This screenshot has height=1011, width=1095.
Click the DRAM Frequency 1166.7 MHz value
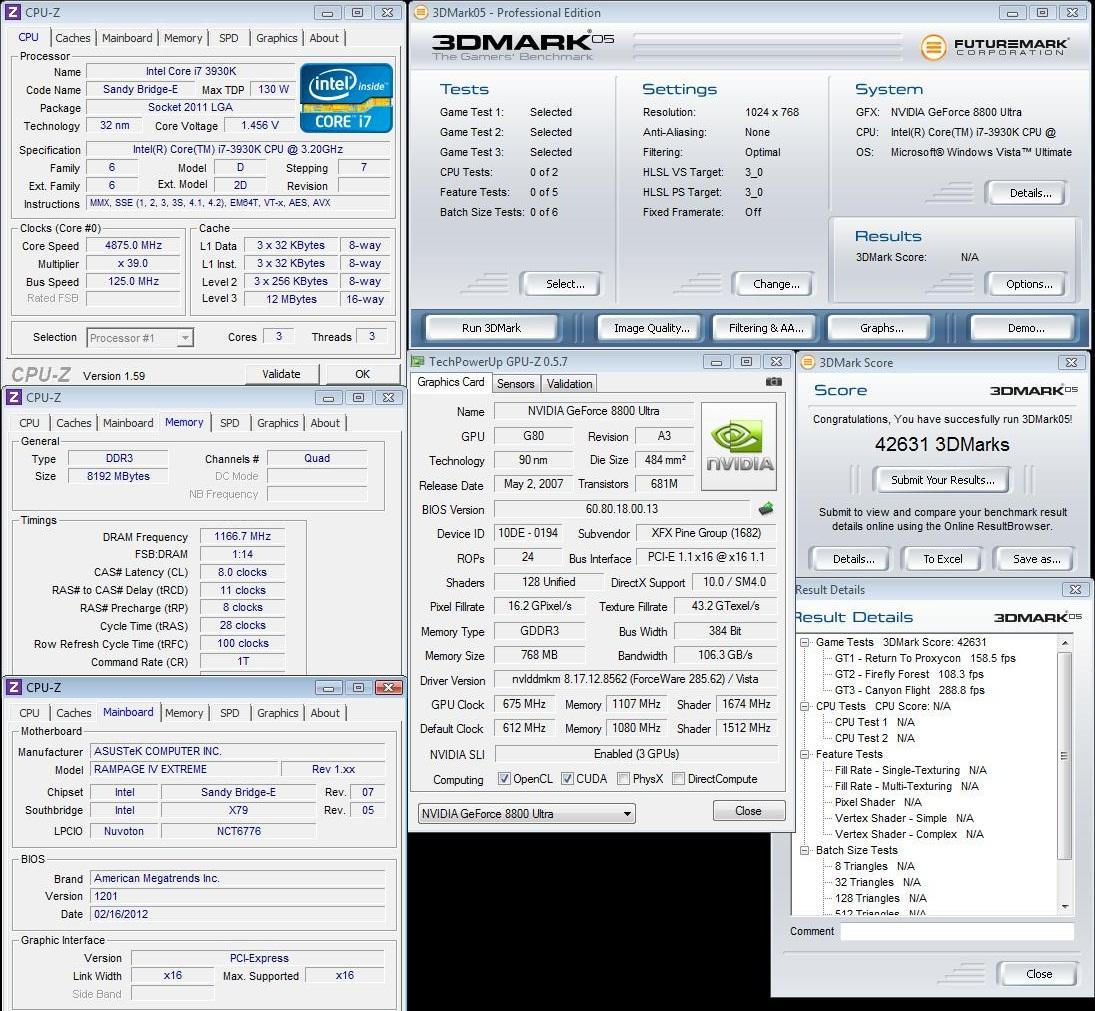242,536
